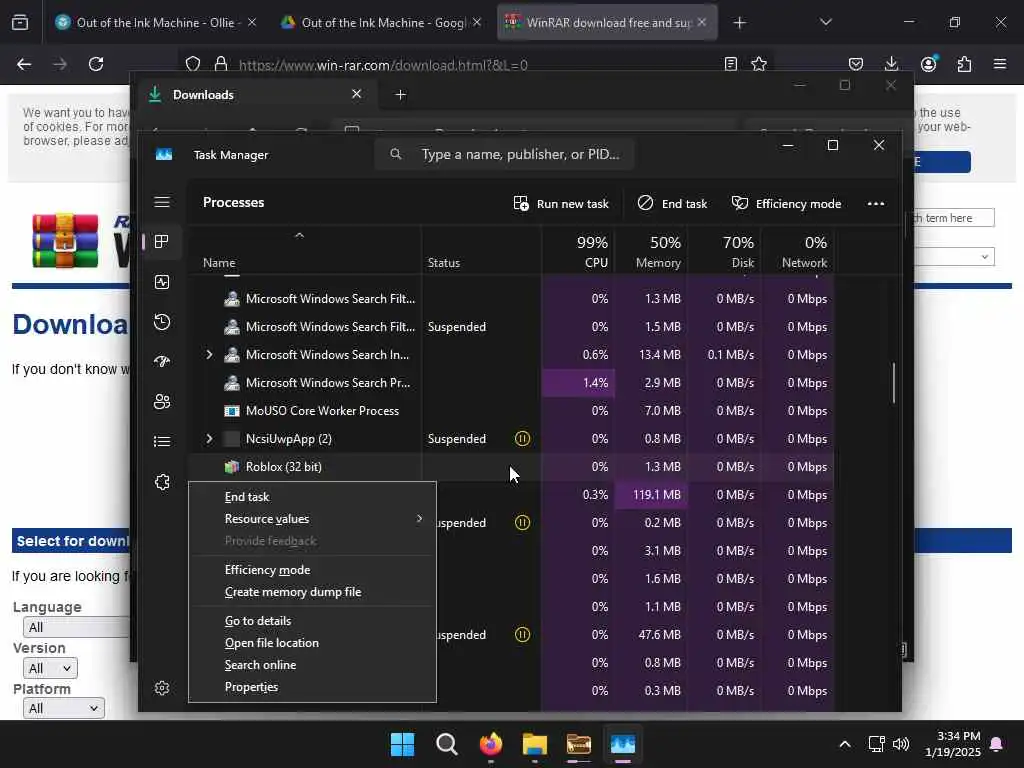Image resolution: width=1024 pixels, height=768 pixels.
Task: Reload the WinRAR page
Action: (x=96, y=64)
